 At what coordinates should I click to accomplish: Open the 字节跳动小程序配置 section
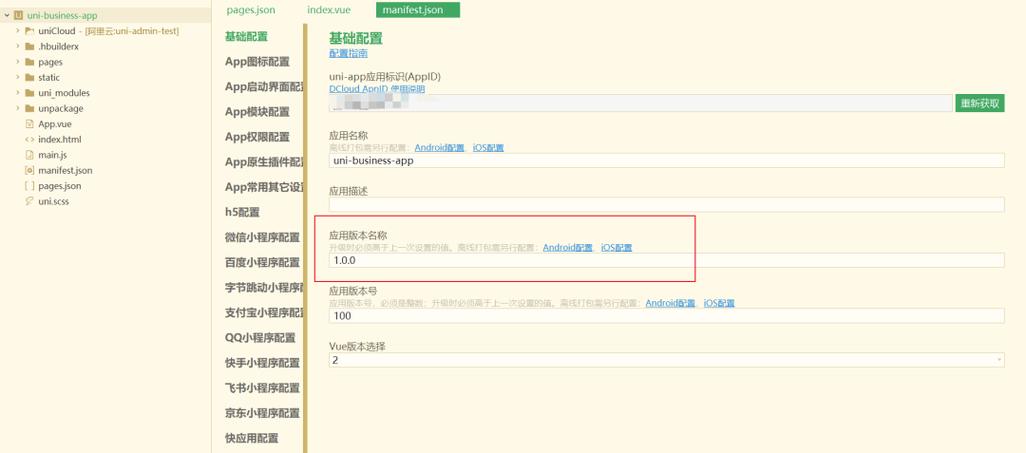pyautogui.click(x=263, y=287)
